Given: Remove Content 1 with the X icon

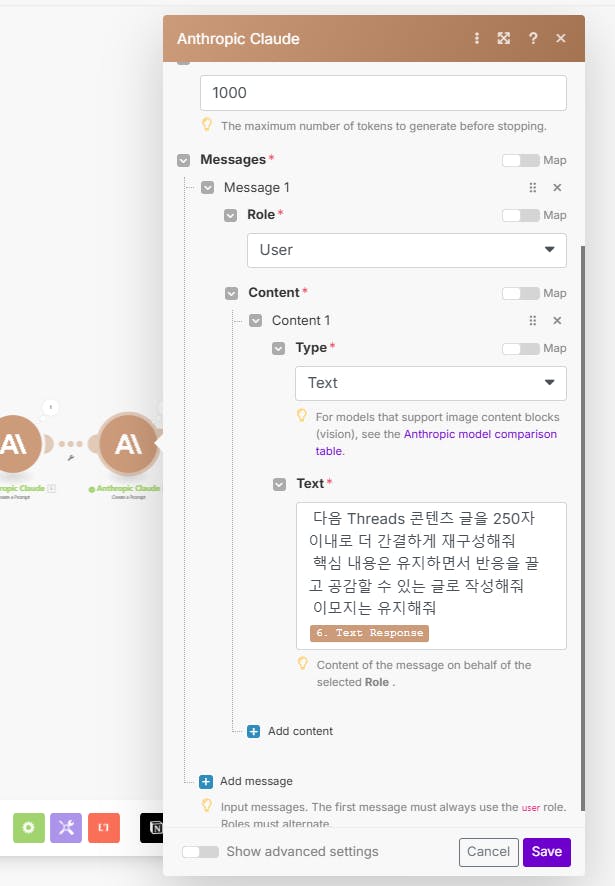Looking at the screenshot, I should (x=557, y=321).
